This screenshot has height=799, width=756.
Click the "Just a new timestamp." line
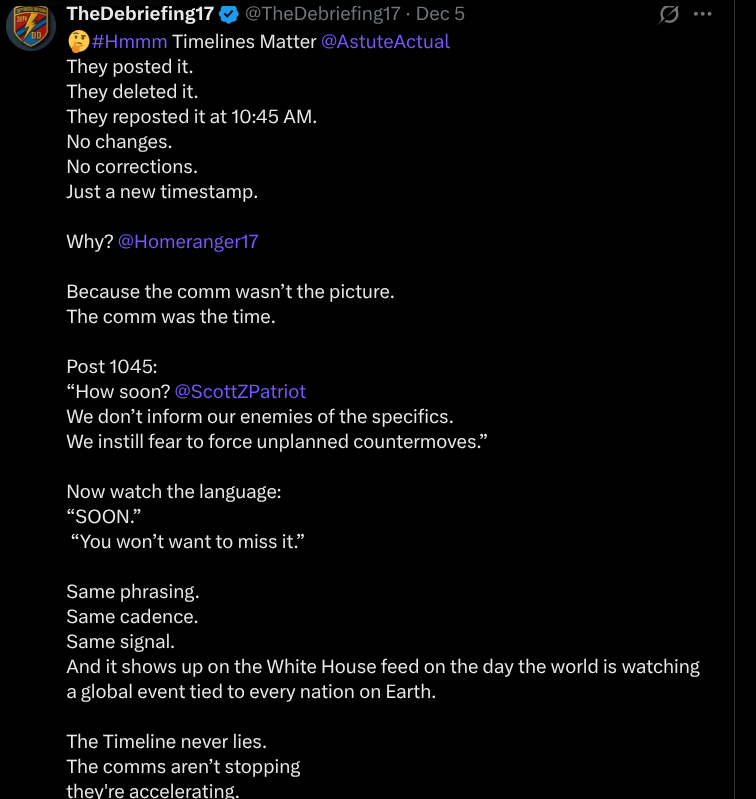tap(162, 191)
